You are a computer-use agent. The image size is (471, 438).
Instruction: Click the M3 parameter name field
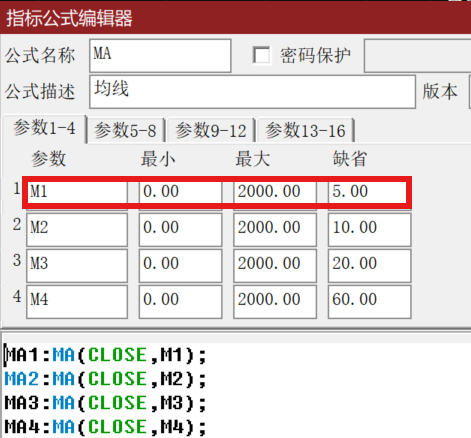(x=77, y=266)
